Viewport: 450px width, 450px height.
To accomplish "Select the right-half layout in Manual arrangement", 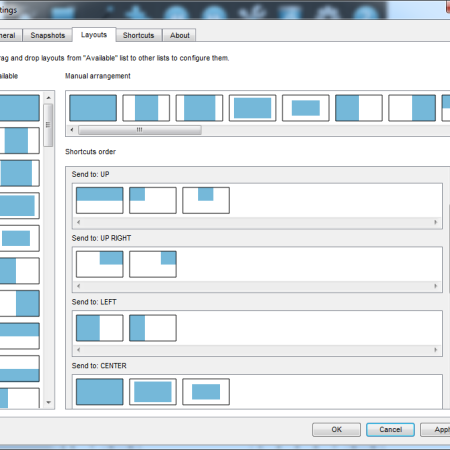I will click(x=412, y=108).
